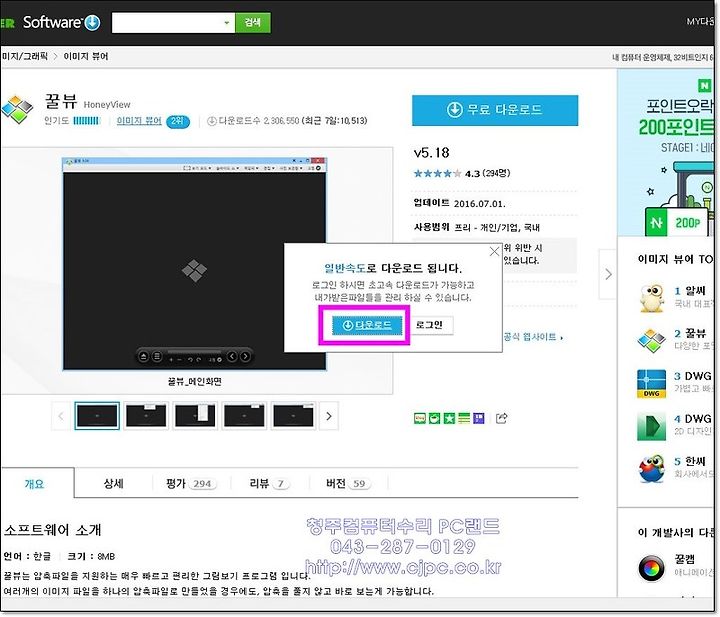Open the 1 알씨 ranking entry
The height and width of the screenshot is (617, 720).
point(690,291)
